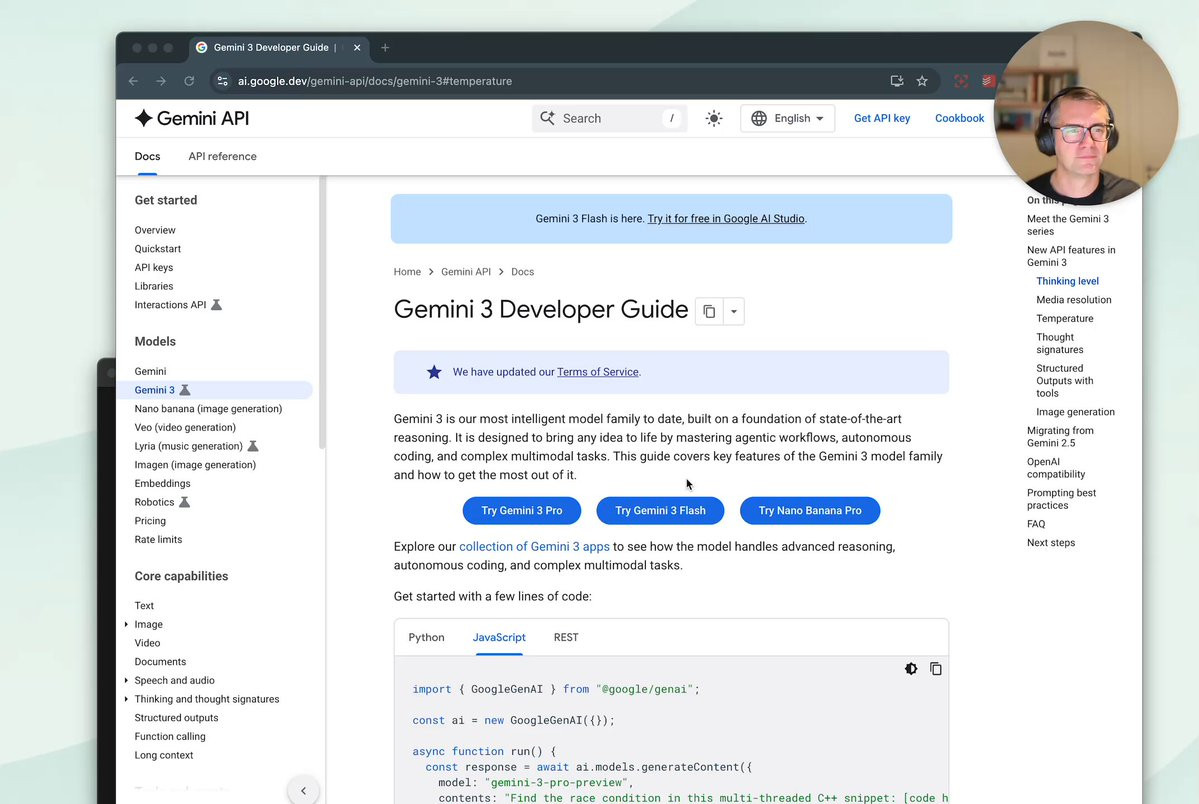The height and width of the screenshot is (804, 1199).
Task: Open Libraries in the sidebar
Action: [154, 286]
